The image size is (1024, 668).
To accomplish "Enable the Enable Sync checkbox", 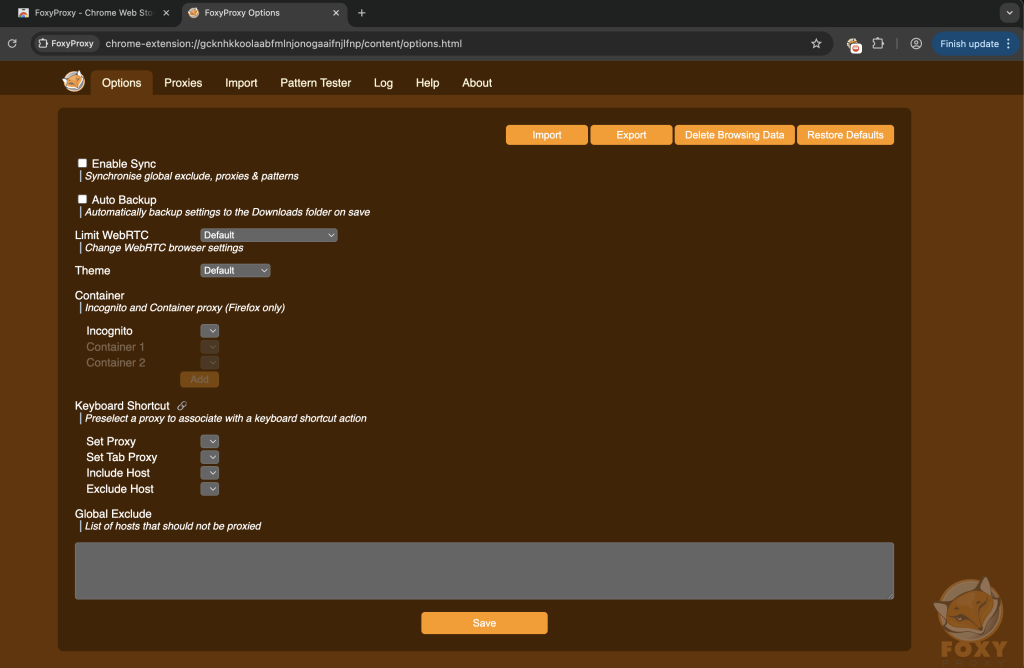I will 83,163.
